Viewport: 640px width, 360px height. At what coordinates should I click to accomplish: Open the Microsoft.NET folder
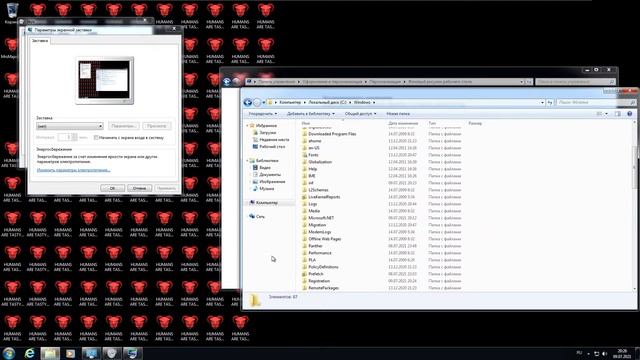tap(321, 218)
